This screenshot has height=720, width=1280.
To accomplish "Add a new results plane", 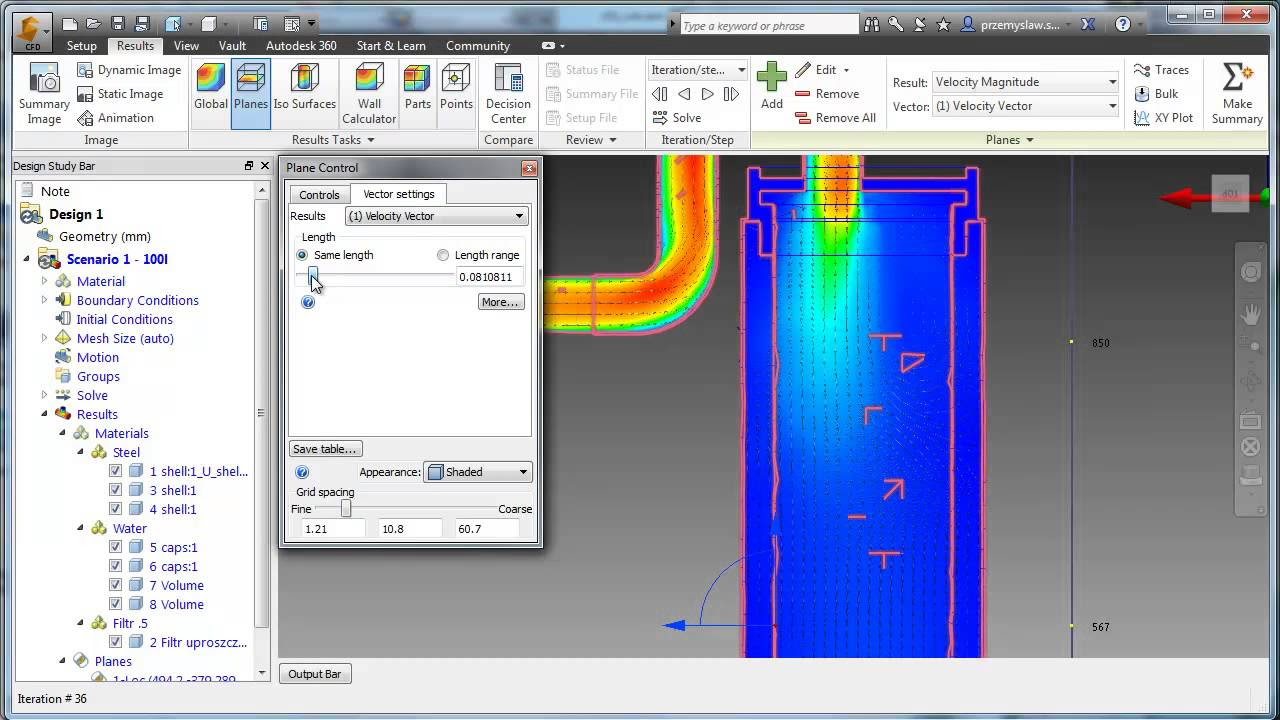I will pyautogui.click(x=771, y=86).
